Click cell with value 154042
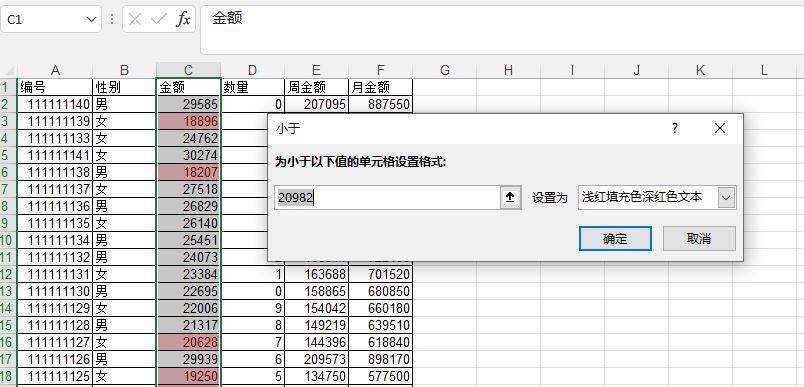Viewport: 804px width, 387px height. pyautogui.click(x=316, y=309)
